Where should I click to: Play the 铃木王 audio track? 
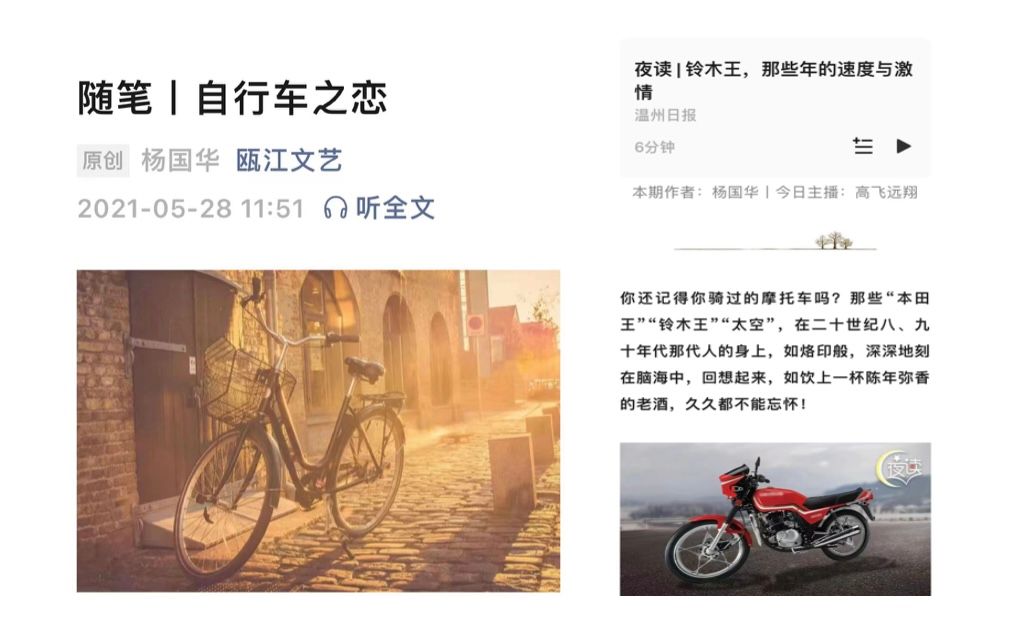pos(903,146)
